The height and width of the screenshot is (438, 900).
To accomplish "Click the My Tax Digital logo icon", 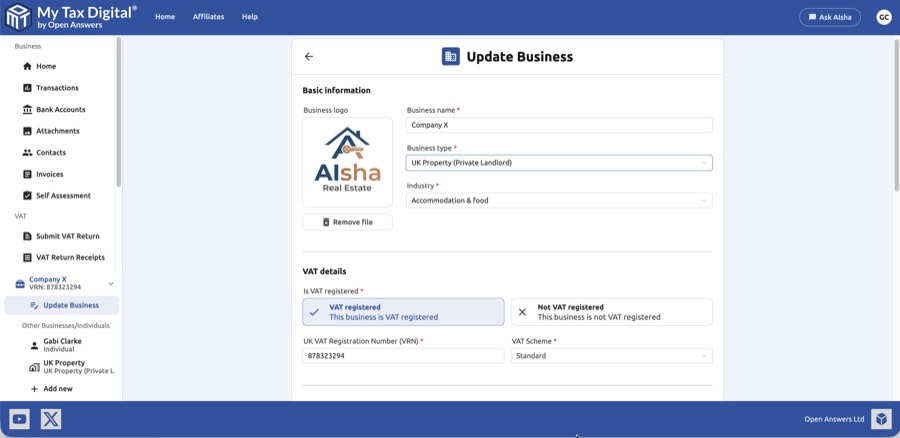I will coord(18,17).
